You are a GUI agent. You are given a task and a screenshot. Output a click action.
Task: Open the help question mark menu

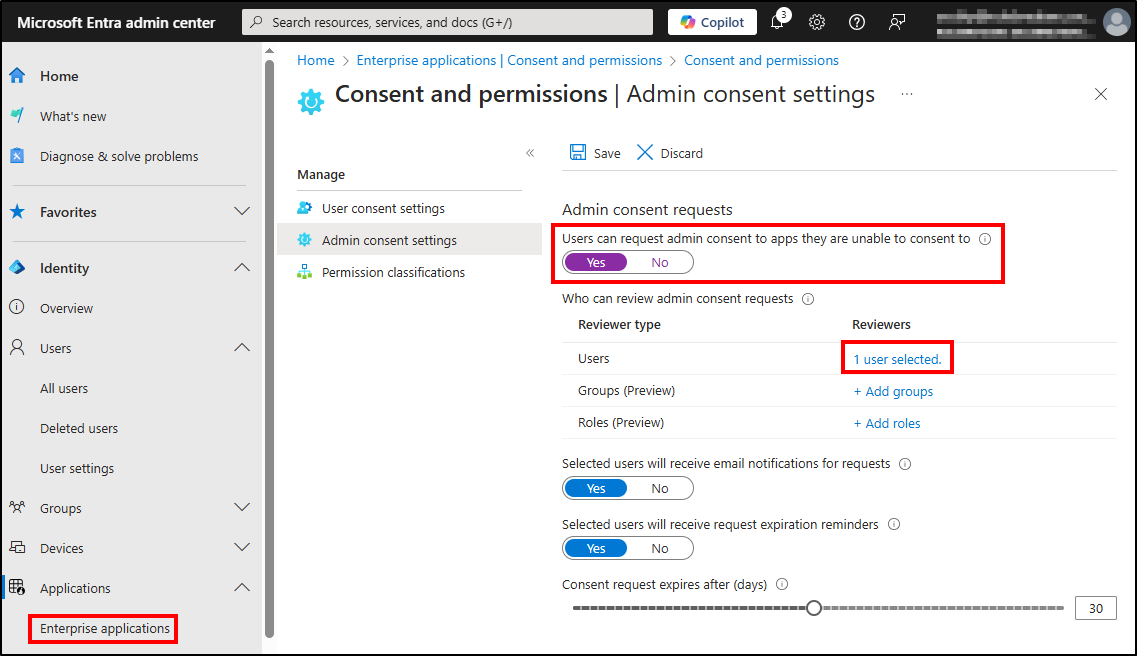[x=856, y=21]
